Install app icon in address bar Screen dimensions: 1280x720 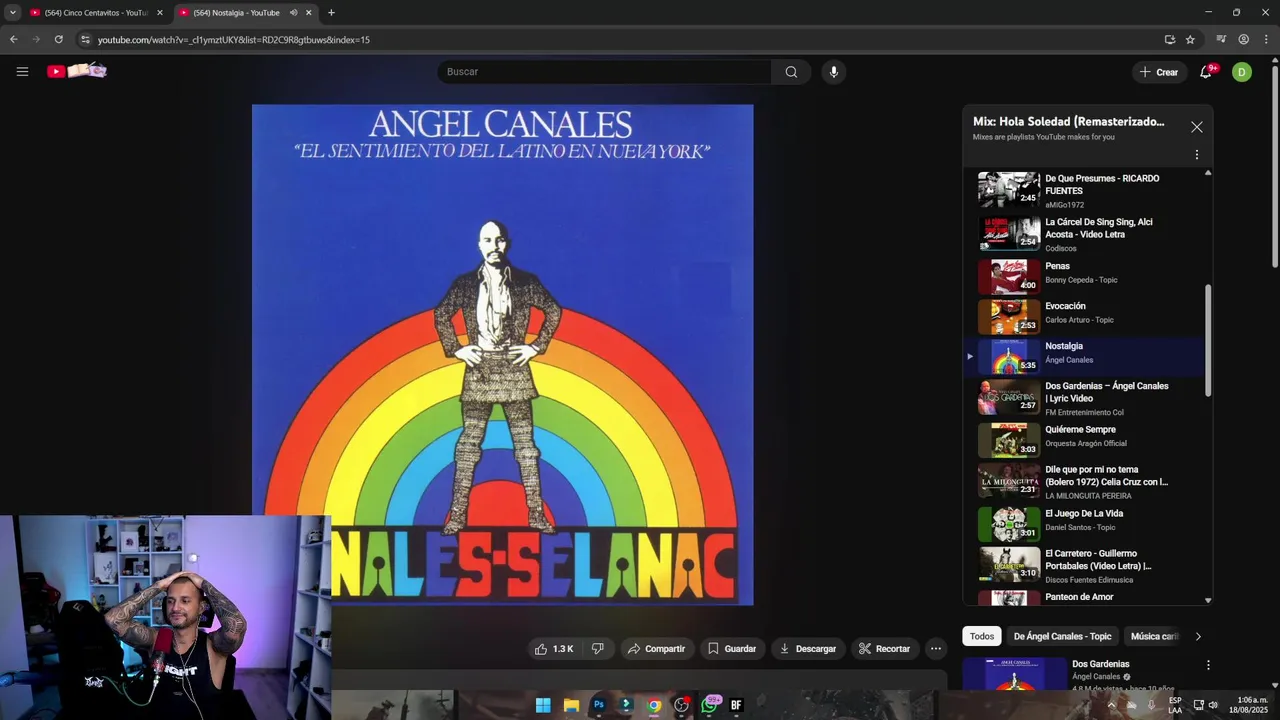(1170, 40)
